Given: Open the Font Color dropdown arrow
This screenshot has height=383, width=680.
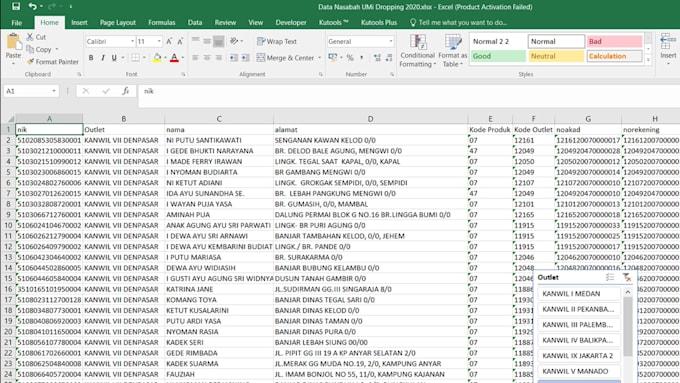Looking at the screenshot, I should [x=183, y=58].
